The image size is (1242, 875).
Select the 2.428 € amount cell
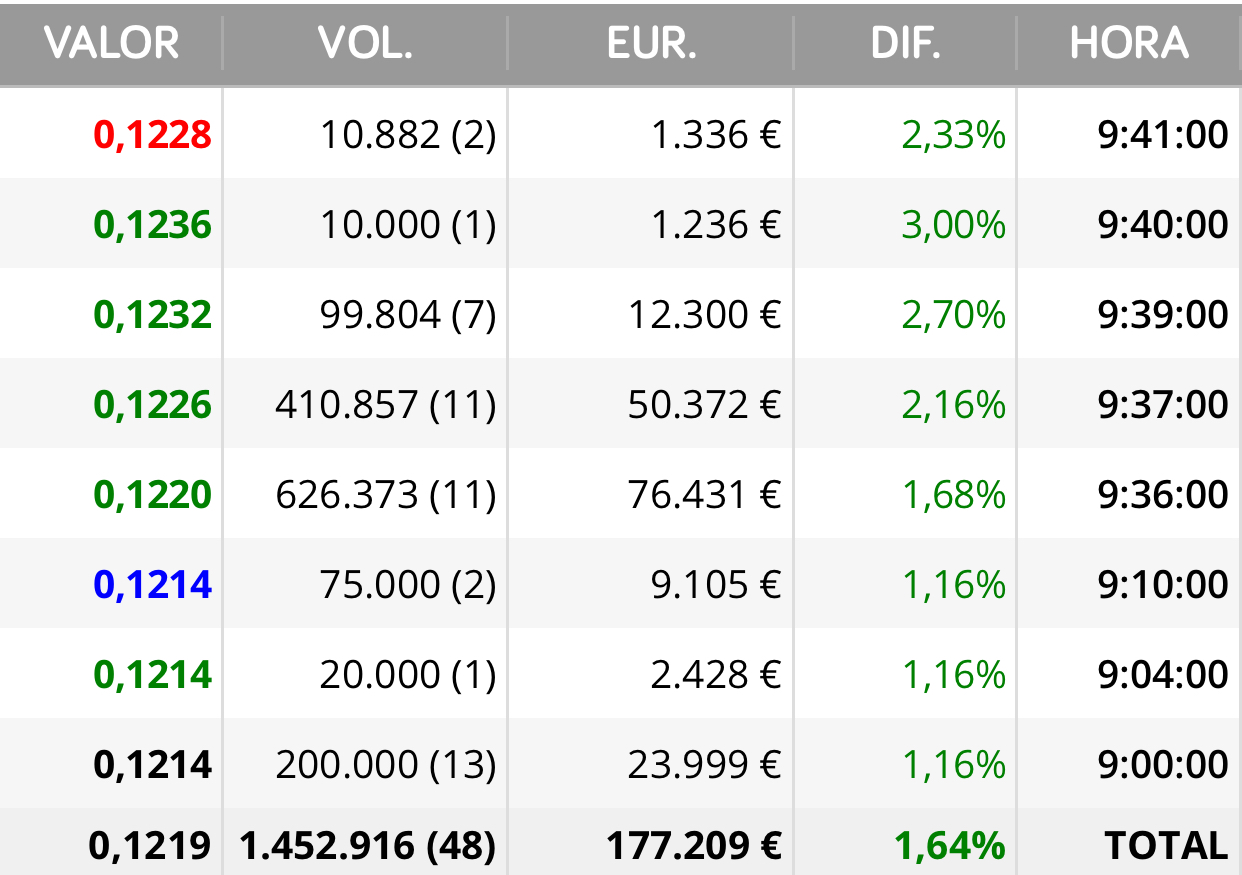(x=715, y=674)
